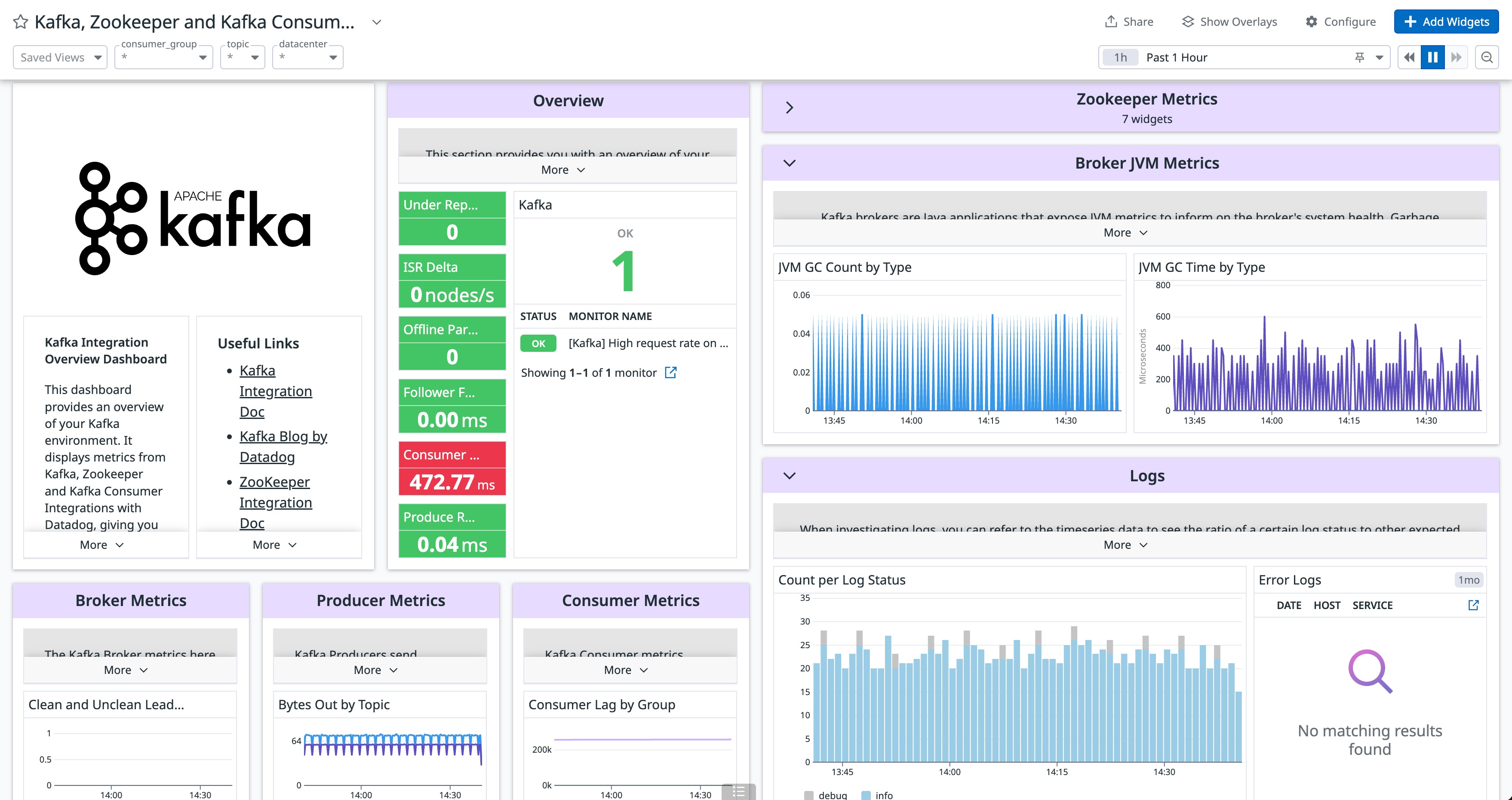
Task: Click JVM GC Count by Type title
Action: pos(845,267)
